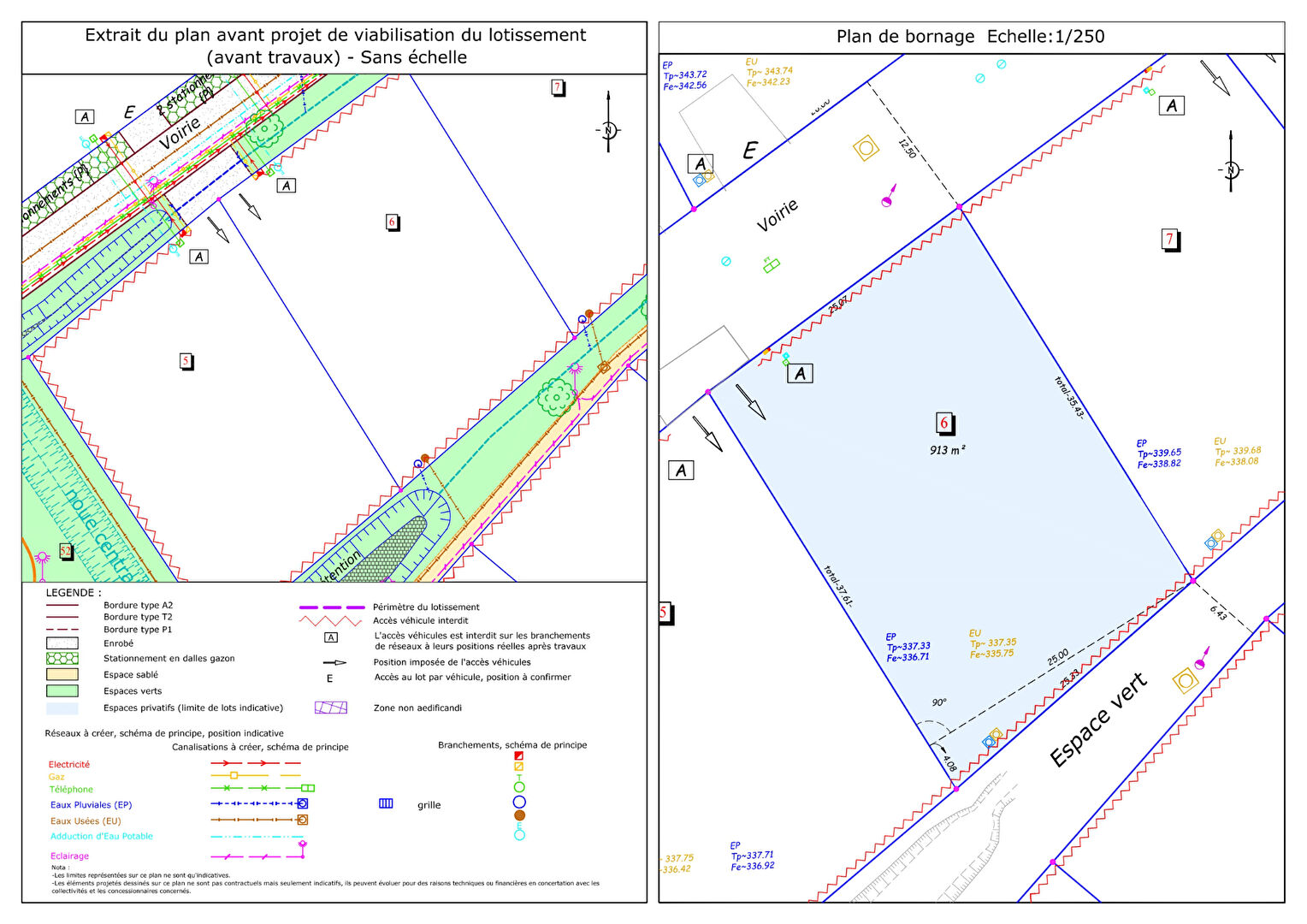Click the Eclairage lamp symbol in legend
Screen dimensions: 1307x924
(302, 847)
